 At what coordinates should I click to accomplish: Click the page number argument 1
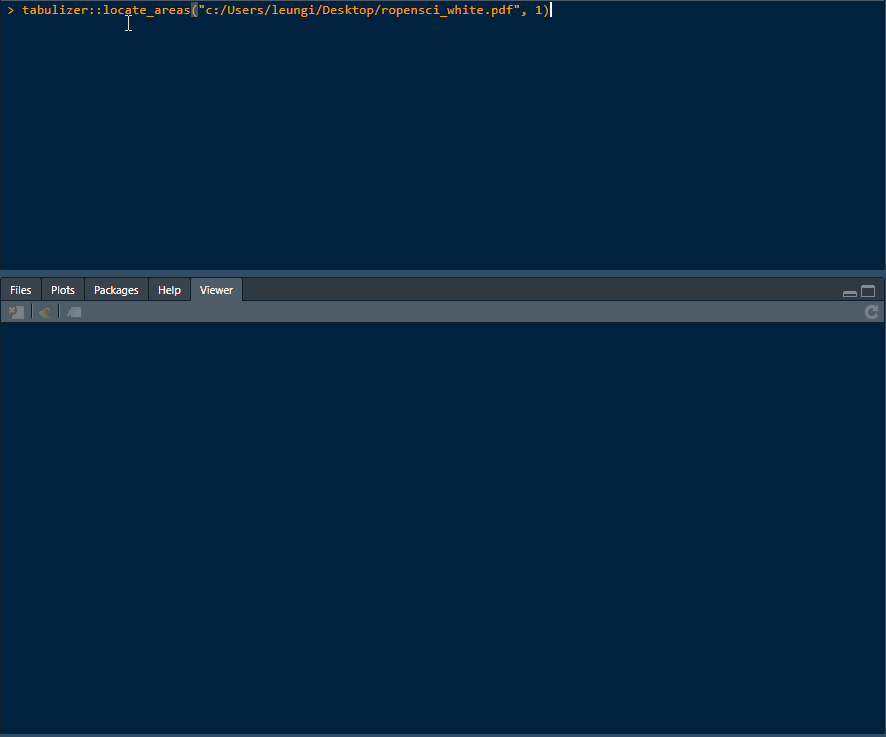(538, 10)
